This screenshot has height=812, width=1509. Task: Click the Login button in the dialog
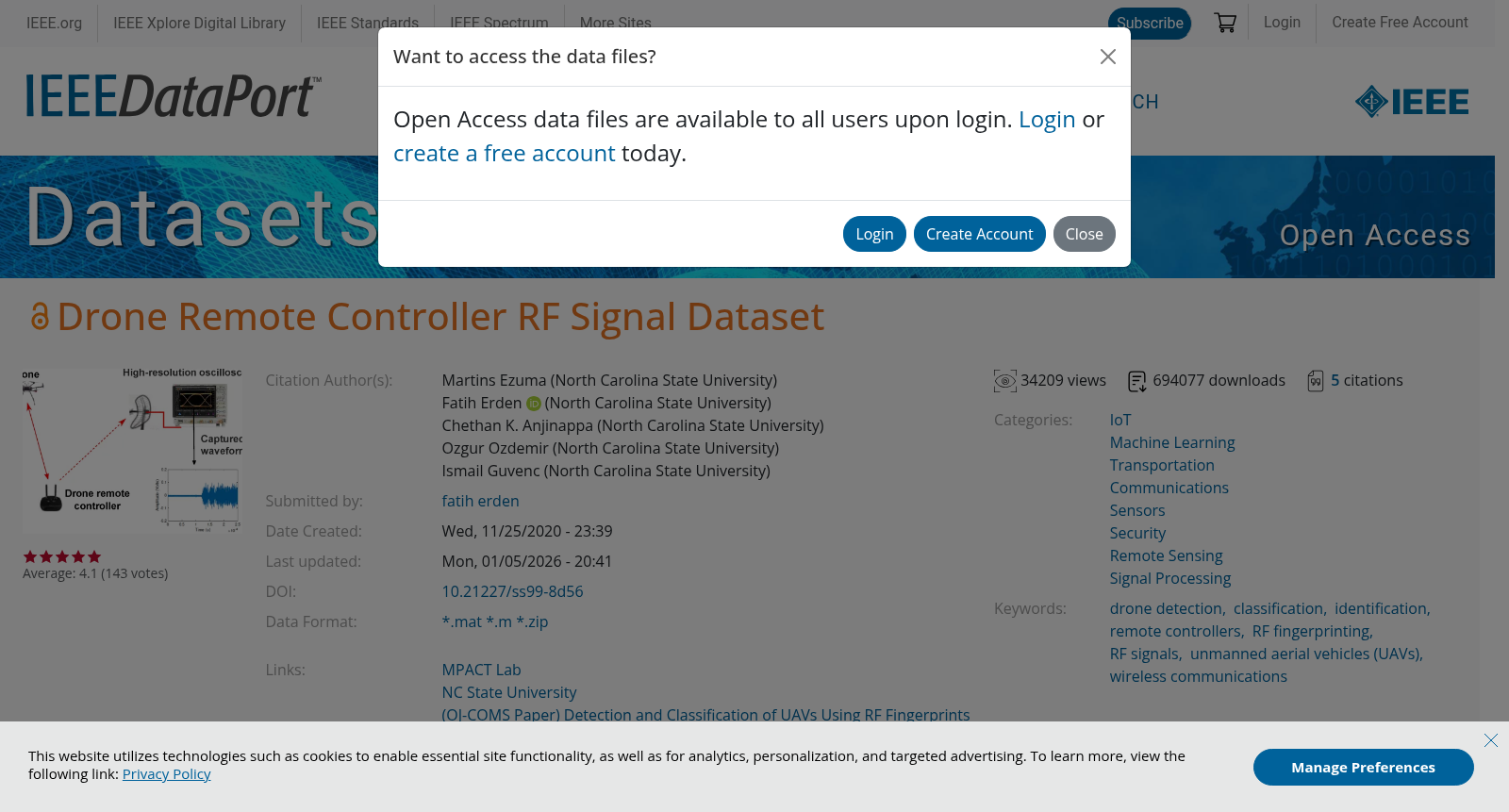874,234
